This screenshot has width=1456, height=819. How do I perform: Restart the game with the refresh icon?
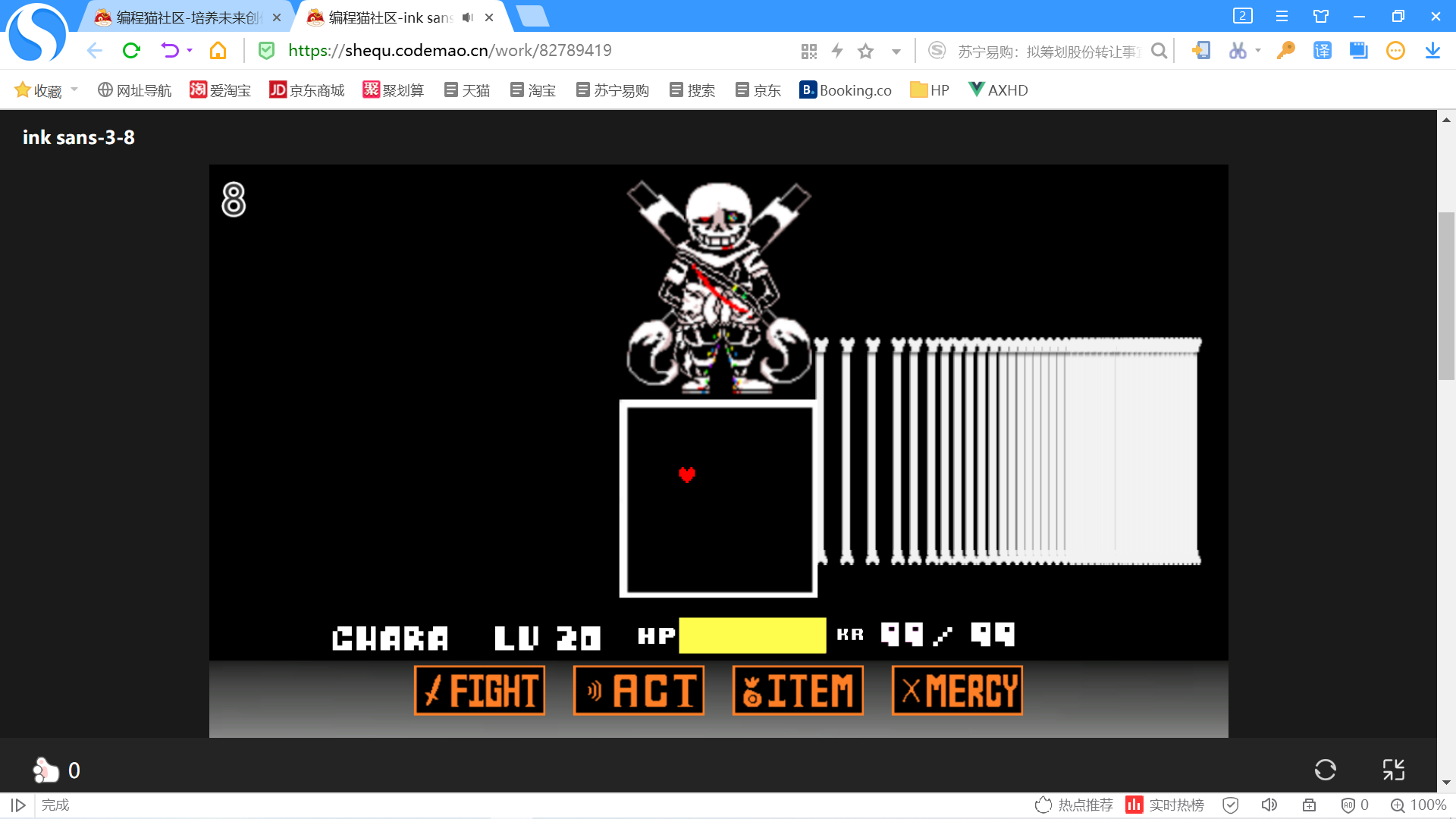pyautogui.click(x=1326, y=770)
